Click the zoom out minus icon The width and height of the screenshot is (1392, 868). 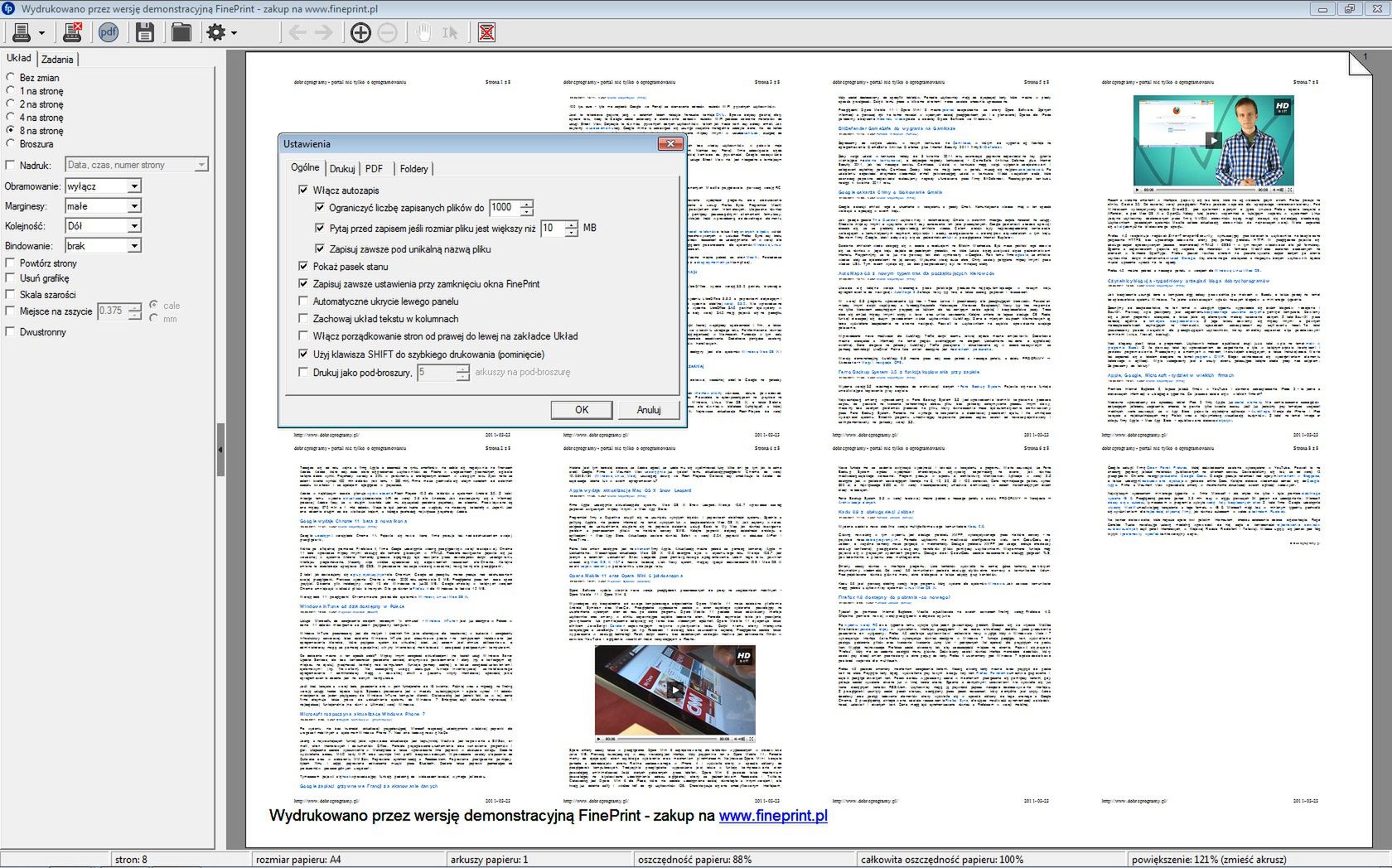pos(387,32)
